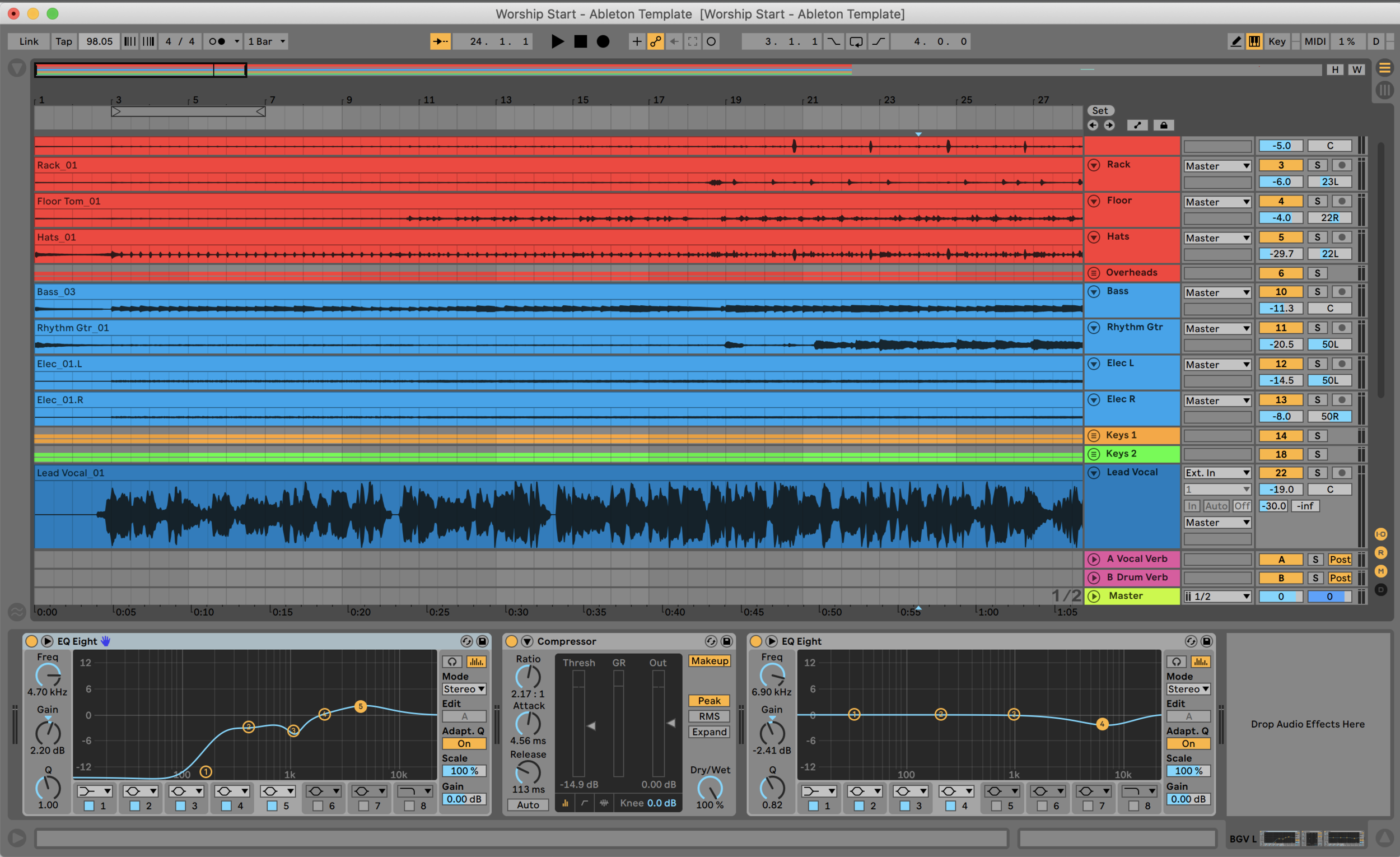The height and width of the screenshot is (857, 1400).
Task: Enable the MIDI Arrangement Overdub plus button
Action: pos(637,41)
